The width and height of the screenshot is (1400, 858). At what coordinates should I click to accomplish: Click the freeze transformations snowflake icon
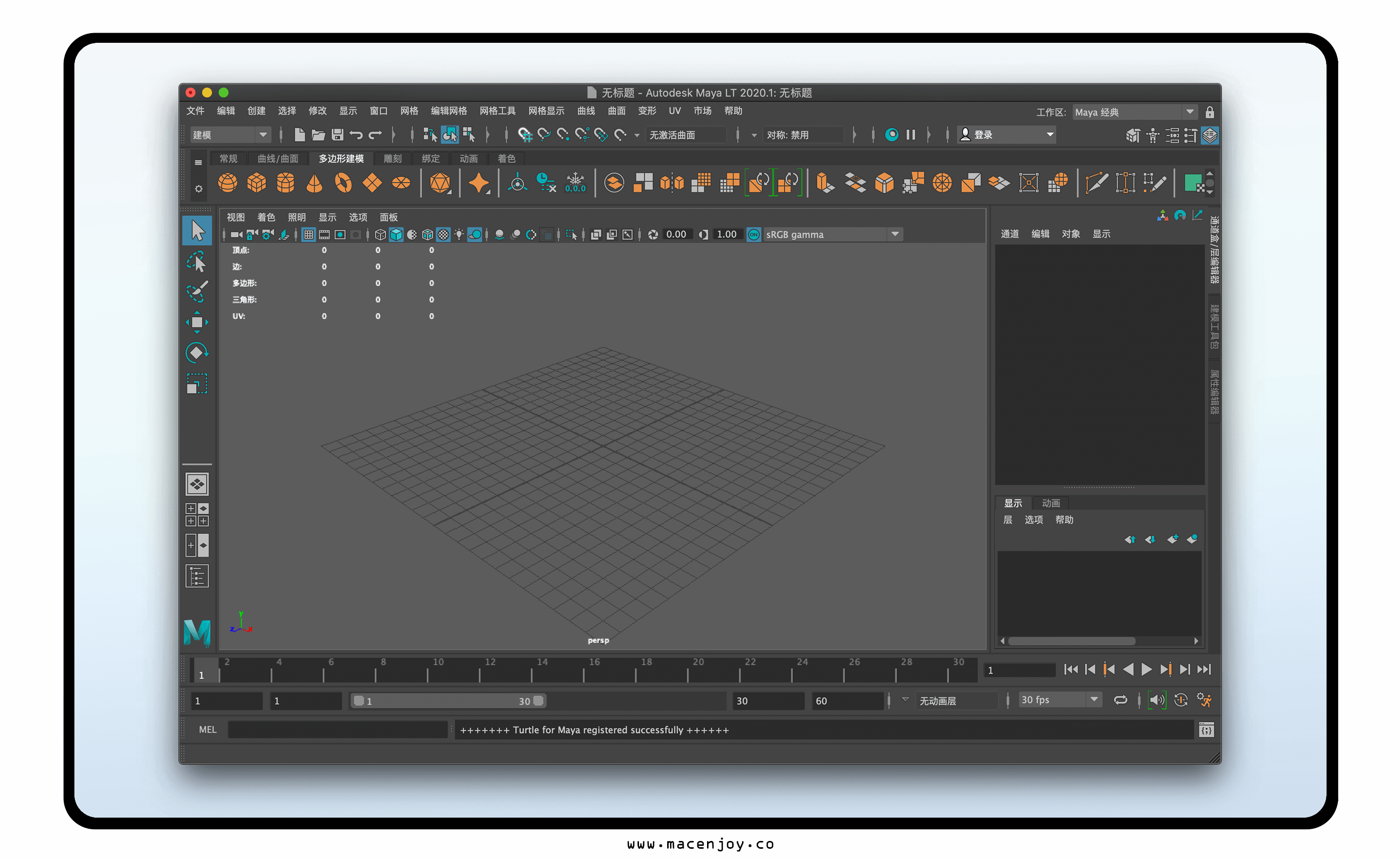point(575,183)
